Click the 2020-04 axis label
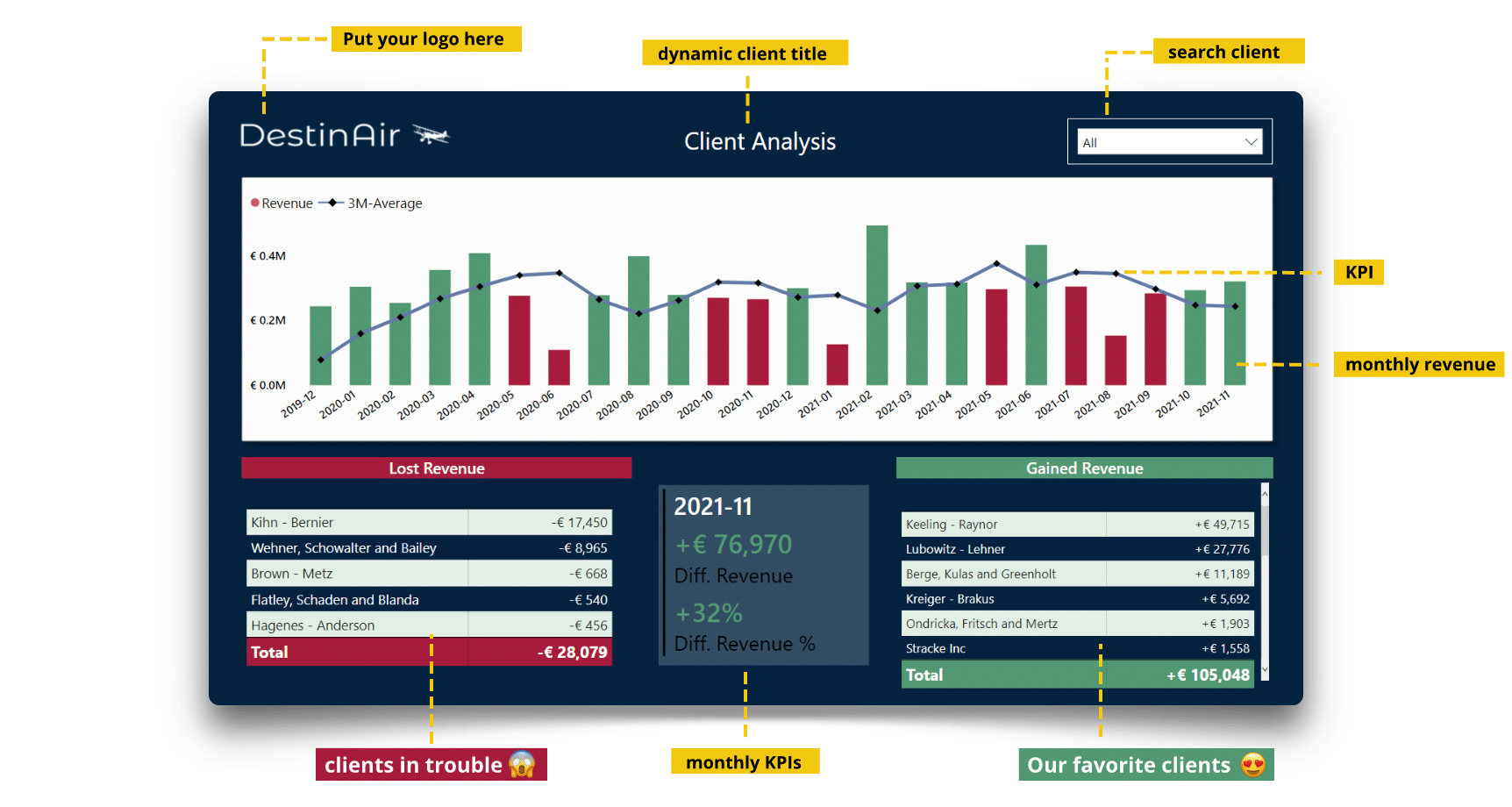The height and width of the screenshot is (807, 1512). pos(456,404)
